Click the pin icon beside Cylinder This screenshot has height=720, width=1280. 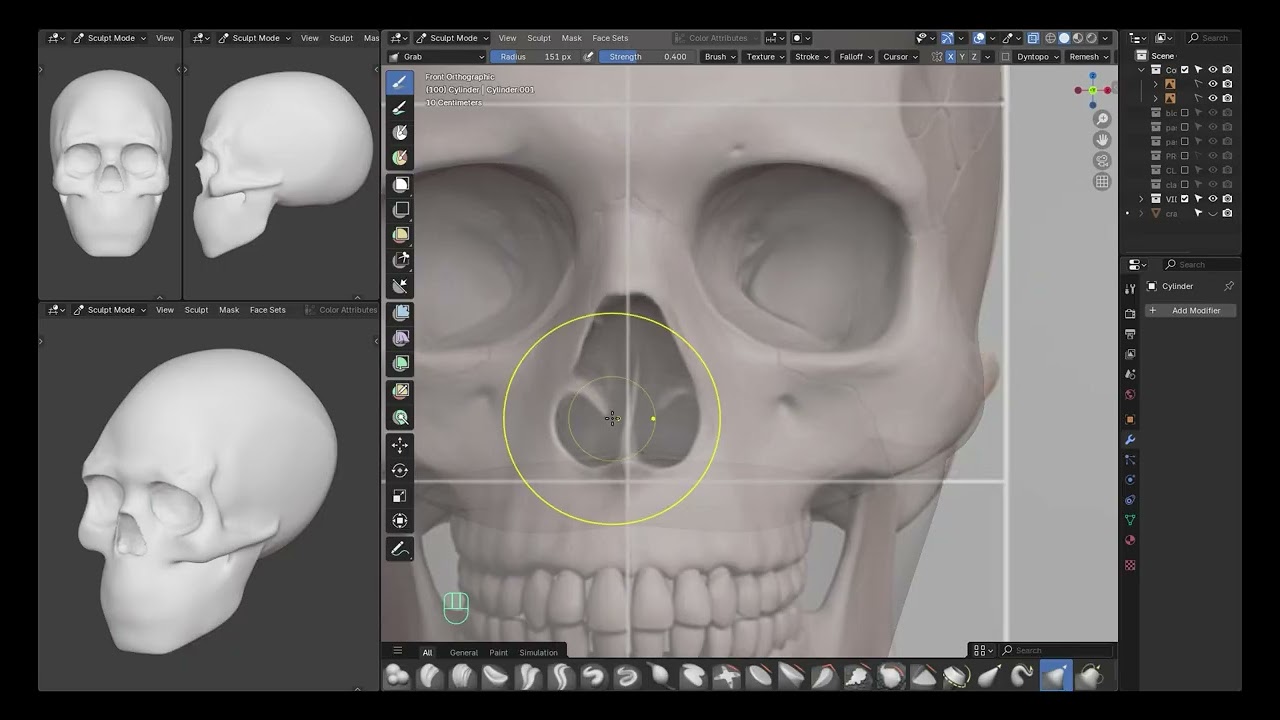[1229, 286]
